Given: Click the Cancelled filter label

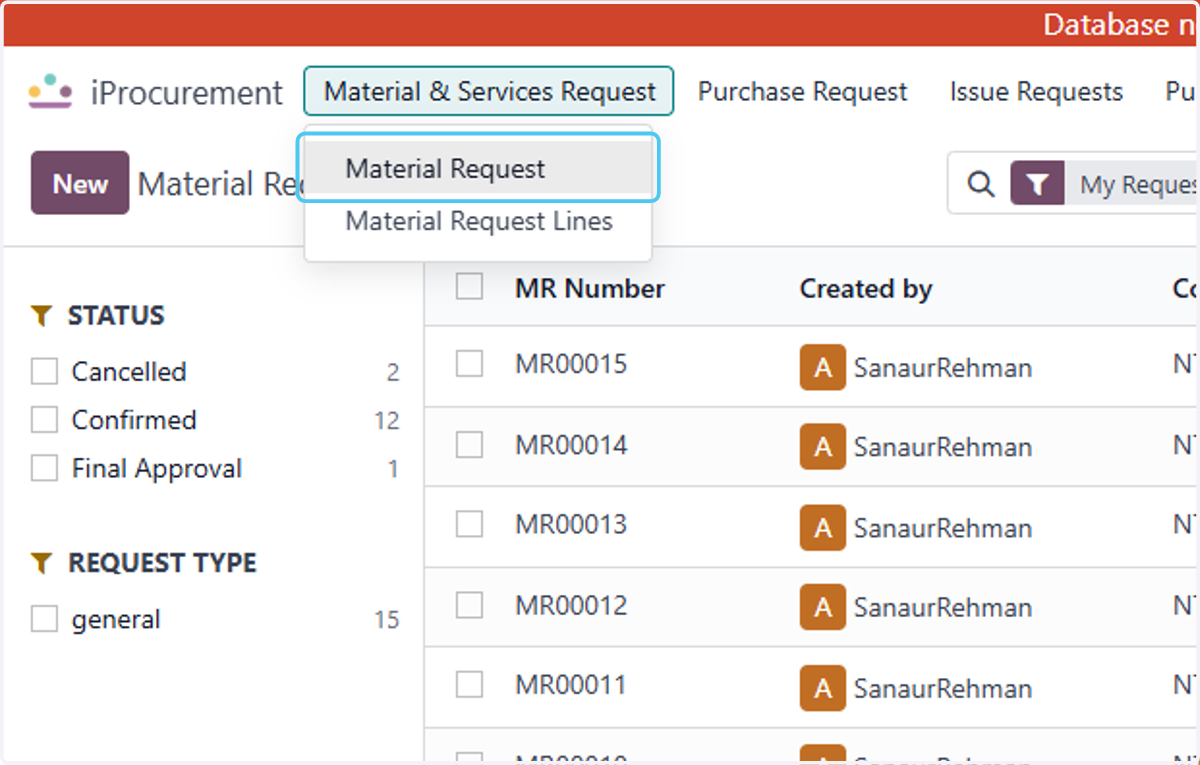Looking at the screenshot, I should tap(129, 372).
